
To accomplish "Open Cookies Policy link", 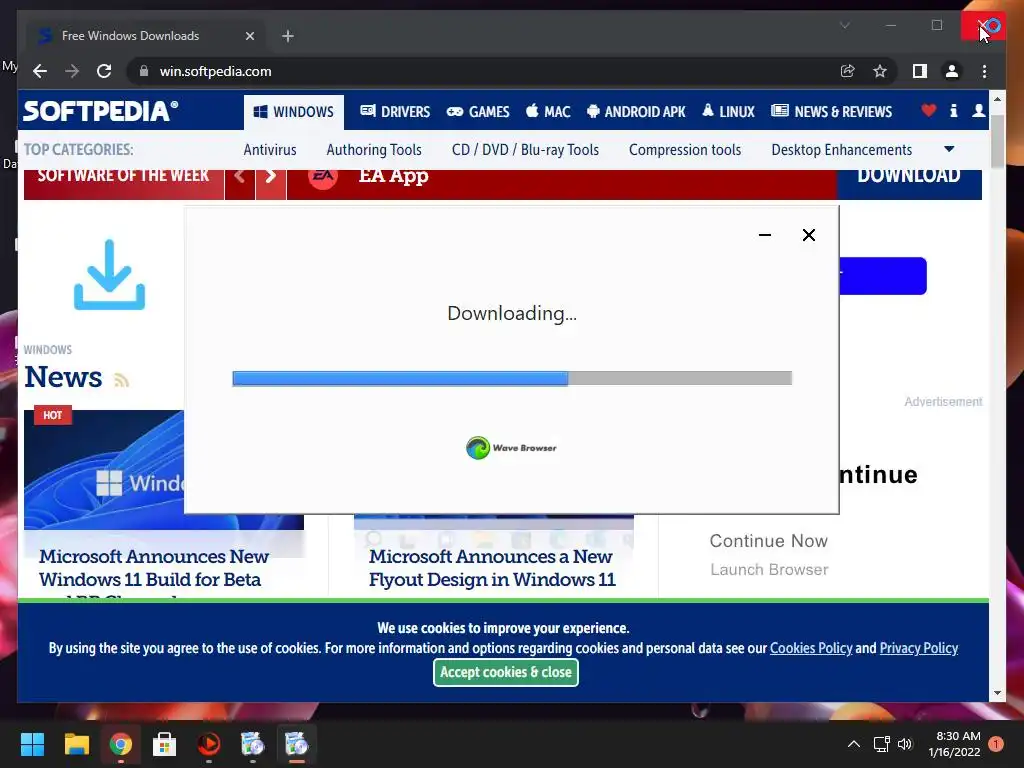I will coord(811,648).
